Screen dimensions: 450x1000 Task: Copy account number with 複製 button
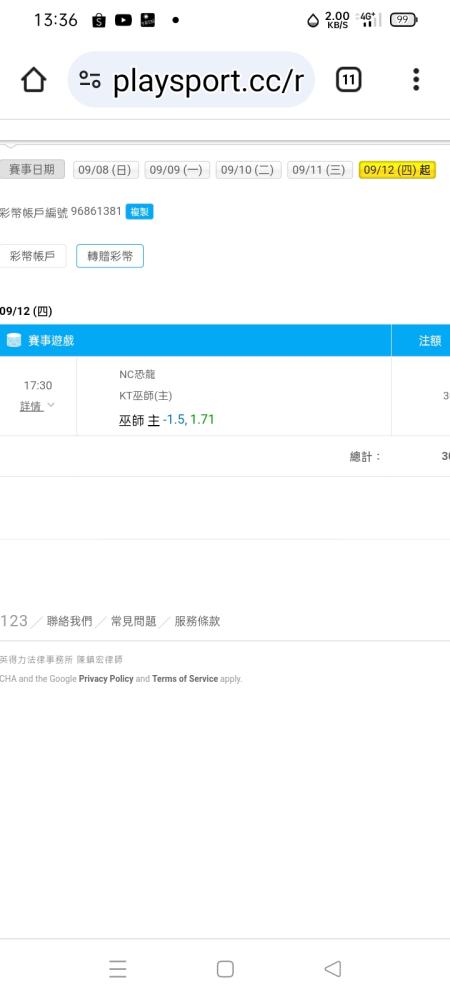(x=139, y=212)
